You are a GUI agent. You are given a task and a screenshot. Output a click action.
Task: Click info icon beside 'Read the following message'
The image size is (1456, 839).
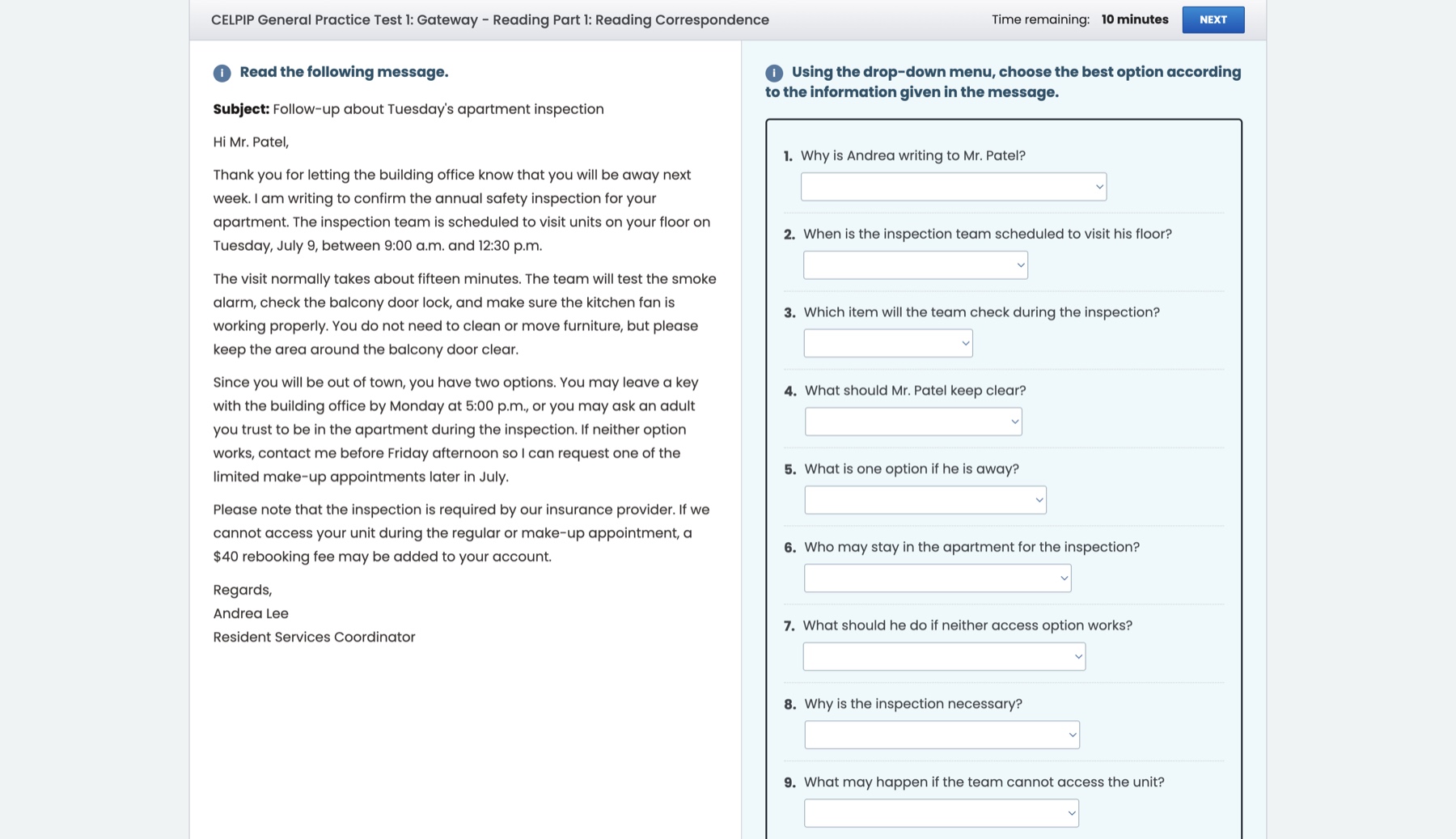pos(222,73)
